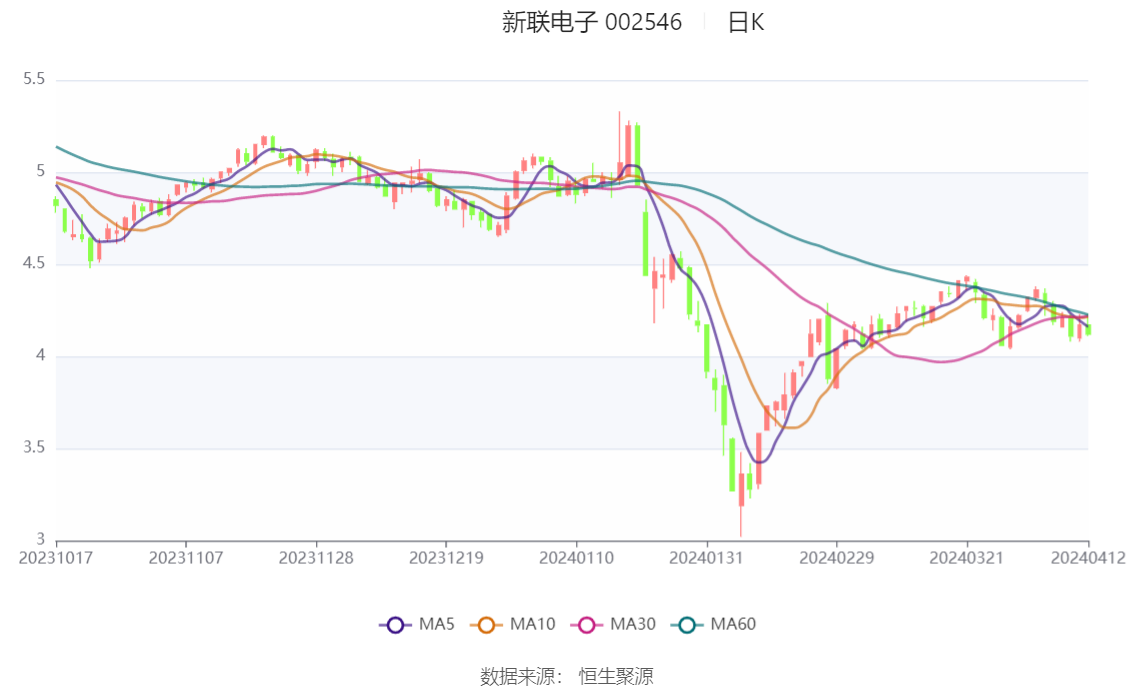Click the 20240229 date axis label
Image resolution: width=1134 pixels, height=689 pixels.
(837, 558)
